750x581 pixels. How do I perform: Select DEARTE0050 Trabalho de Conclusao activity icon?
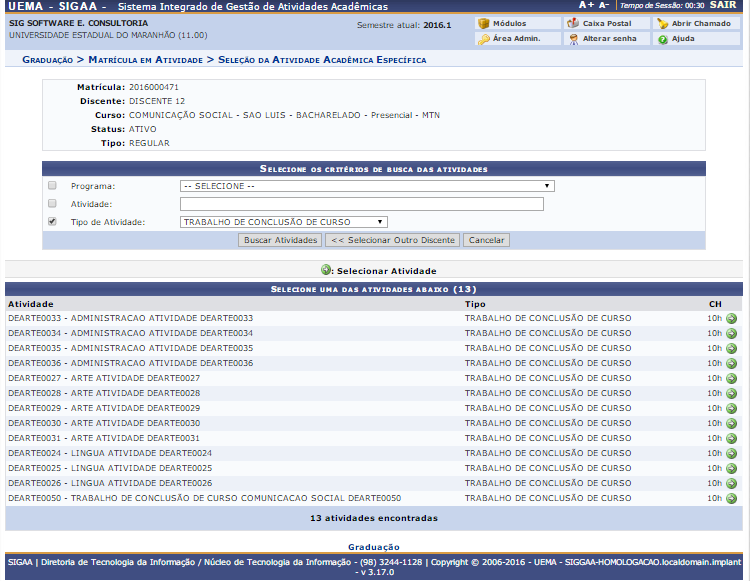731,499
